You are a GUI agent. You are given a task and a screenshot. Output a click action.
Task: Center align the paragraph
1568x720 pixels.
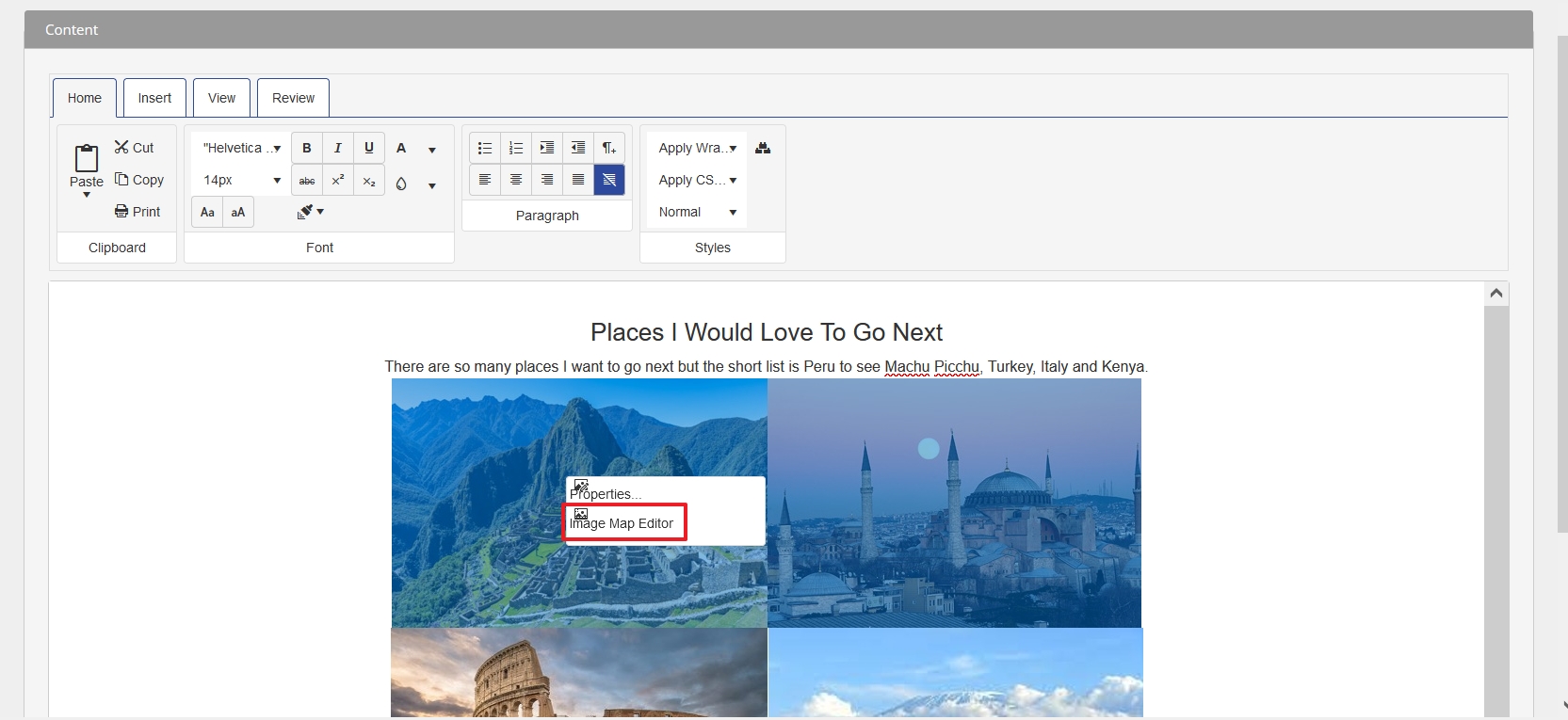coord(516,180)
